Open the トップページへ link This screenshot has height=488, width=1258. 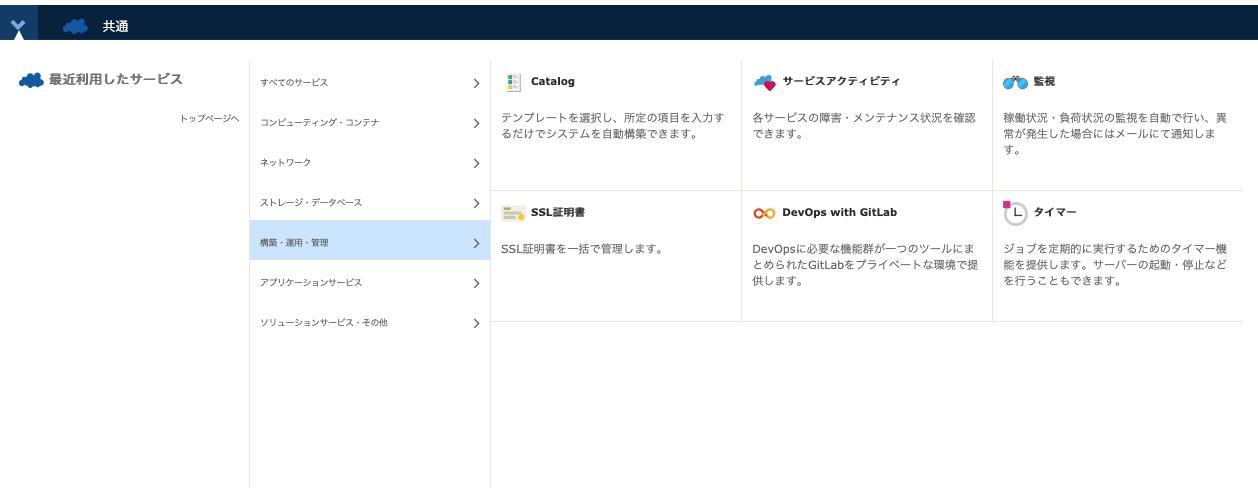(209, 118)
